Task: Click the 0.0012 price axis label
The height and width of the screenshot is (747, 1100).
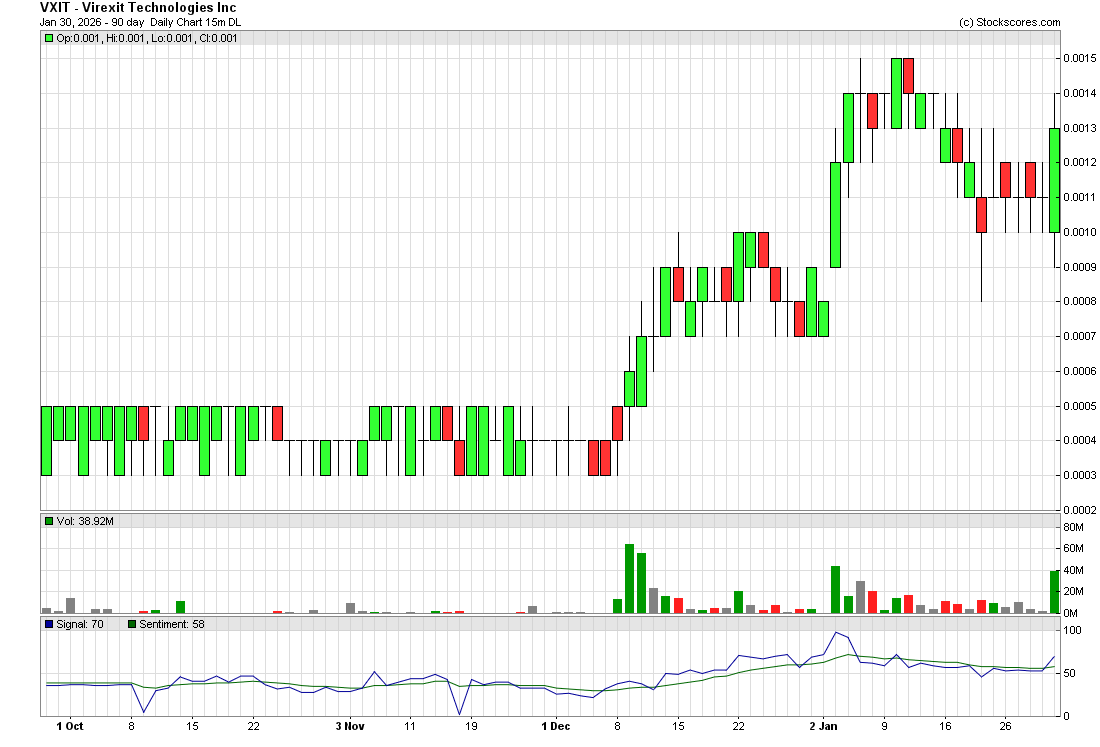Action: 1080,163
